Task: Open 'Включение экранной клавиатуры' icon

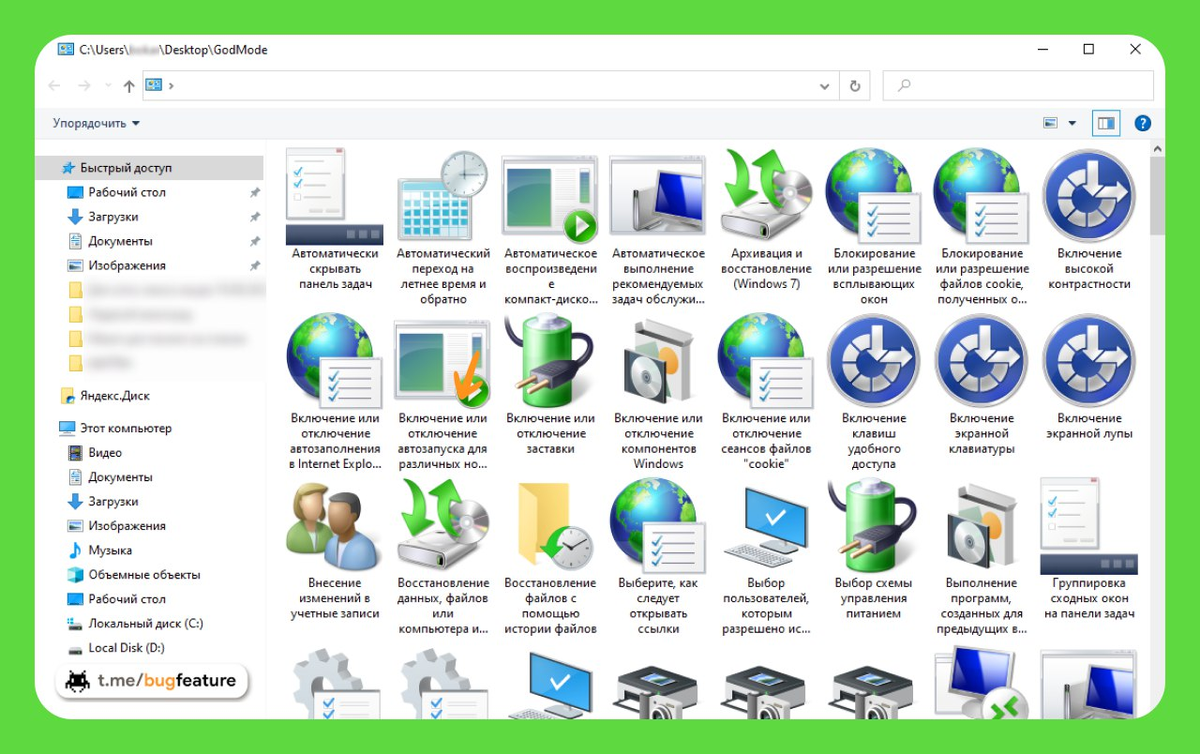Action: [x=982, y=360]
